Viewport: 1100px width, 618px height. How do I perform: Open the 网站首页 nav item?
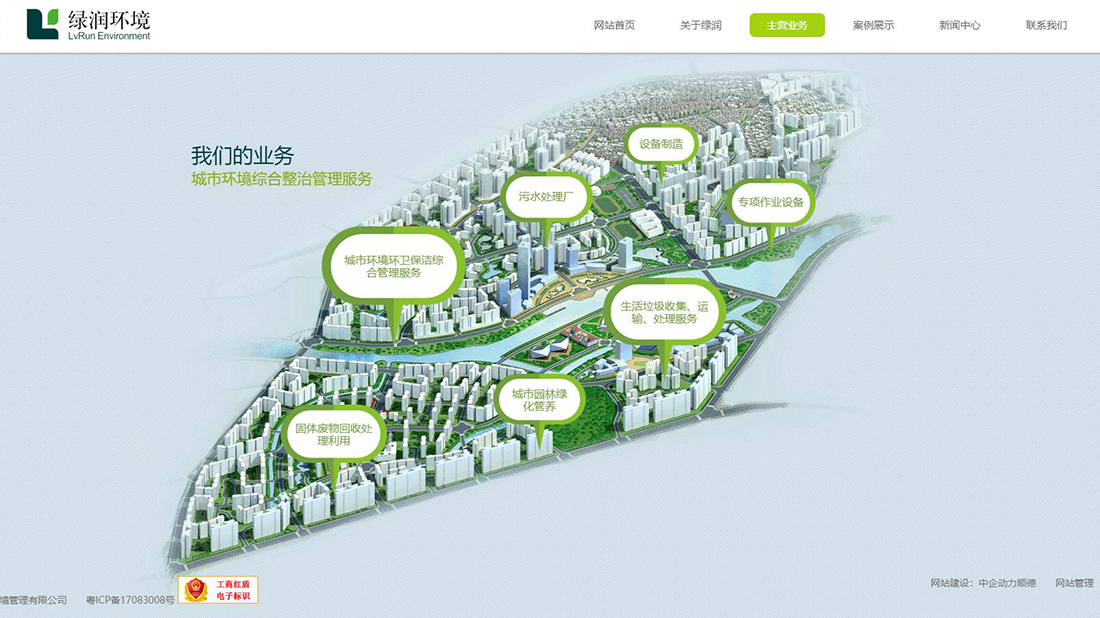614,25
